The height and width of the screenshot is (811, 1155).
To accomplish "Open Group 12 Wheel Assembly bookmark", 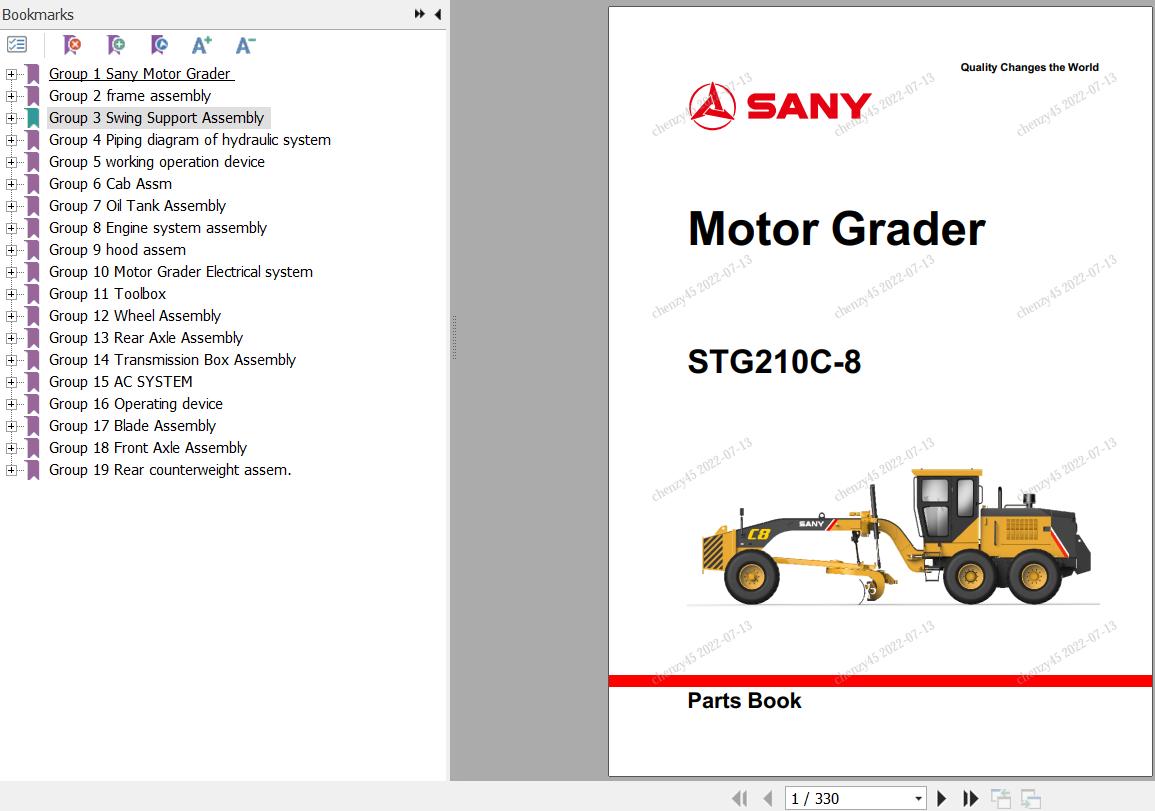I will point(135,316).
